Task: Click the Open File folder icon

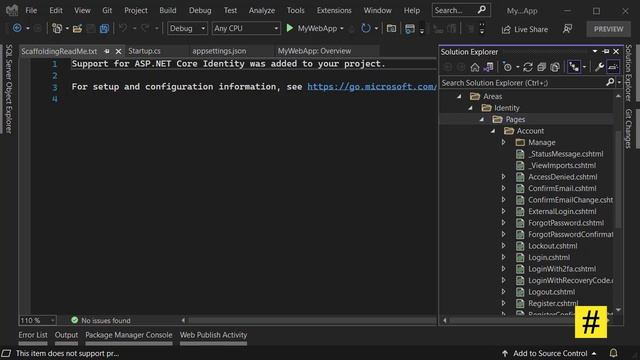Action: click(x=77, y=29)
